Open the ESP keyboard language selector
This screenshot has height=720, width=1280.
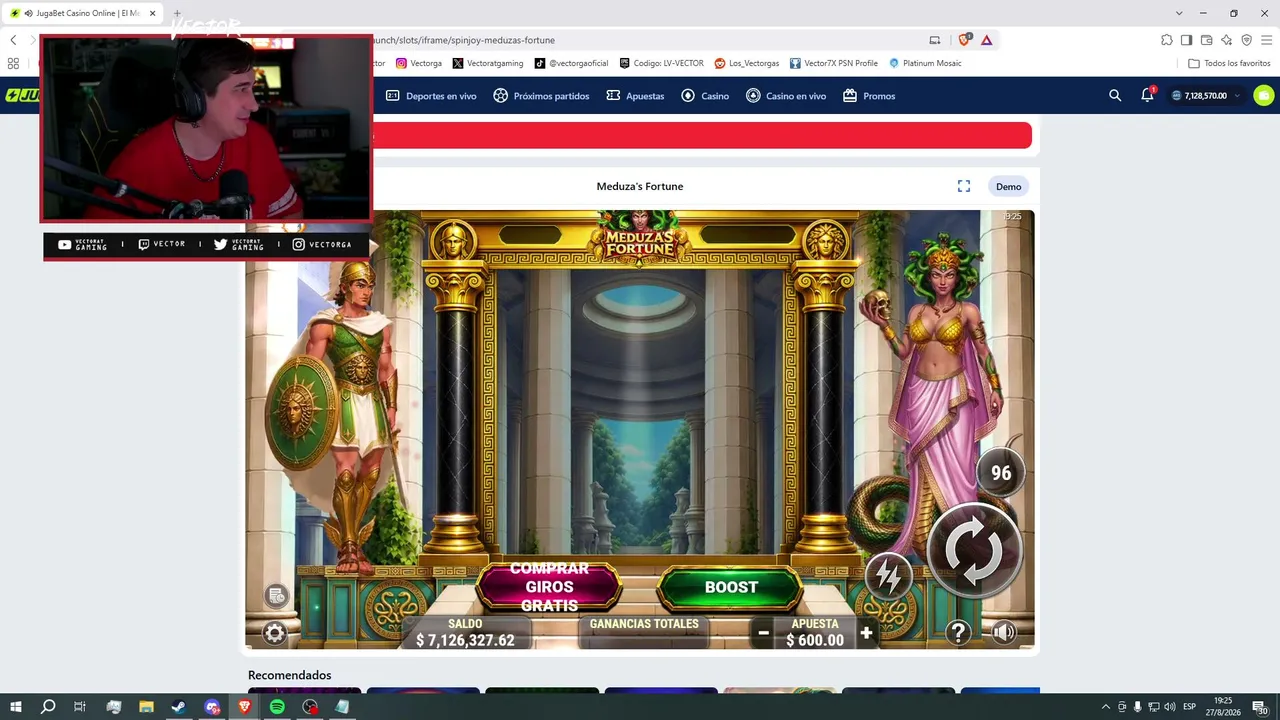(x=1190, y=707)
